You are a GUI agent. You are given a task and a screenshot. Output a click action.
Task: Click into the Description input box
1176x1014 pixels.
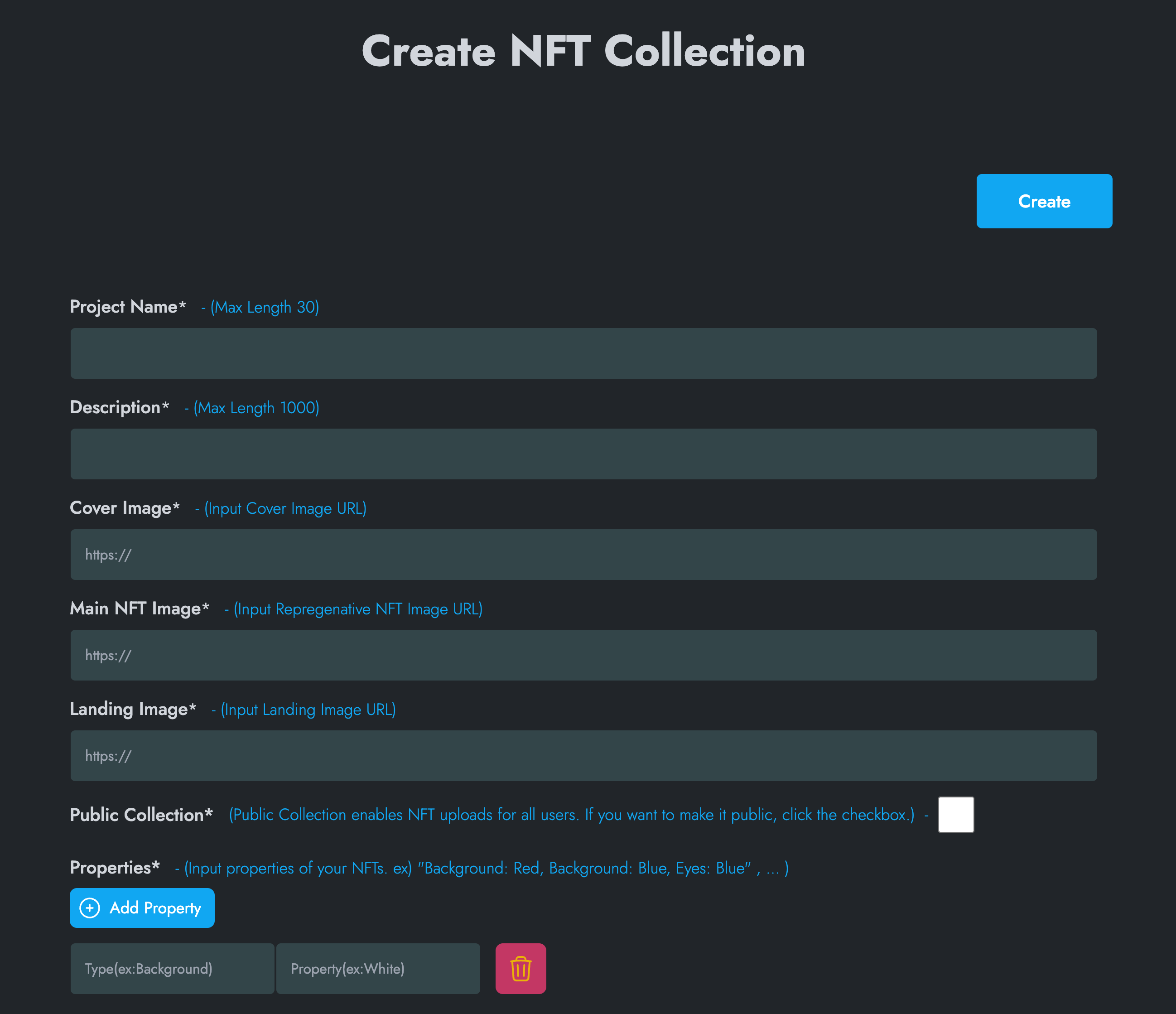(583, 454)
